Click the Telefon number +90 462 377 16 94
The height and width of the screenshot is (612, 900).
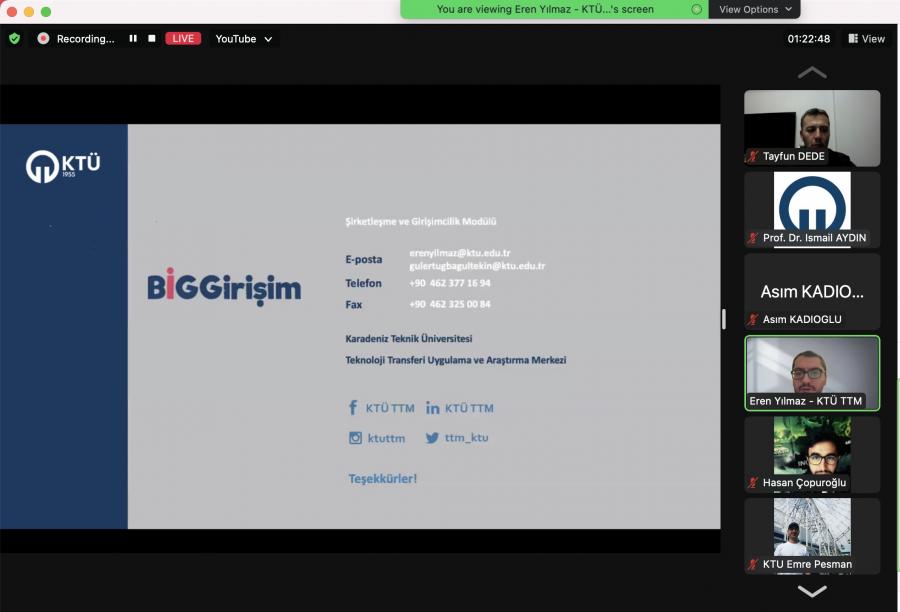click(x=450, y=283)
